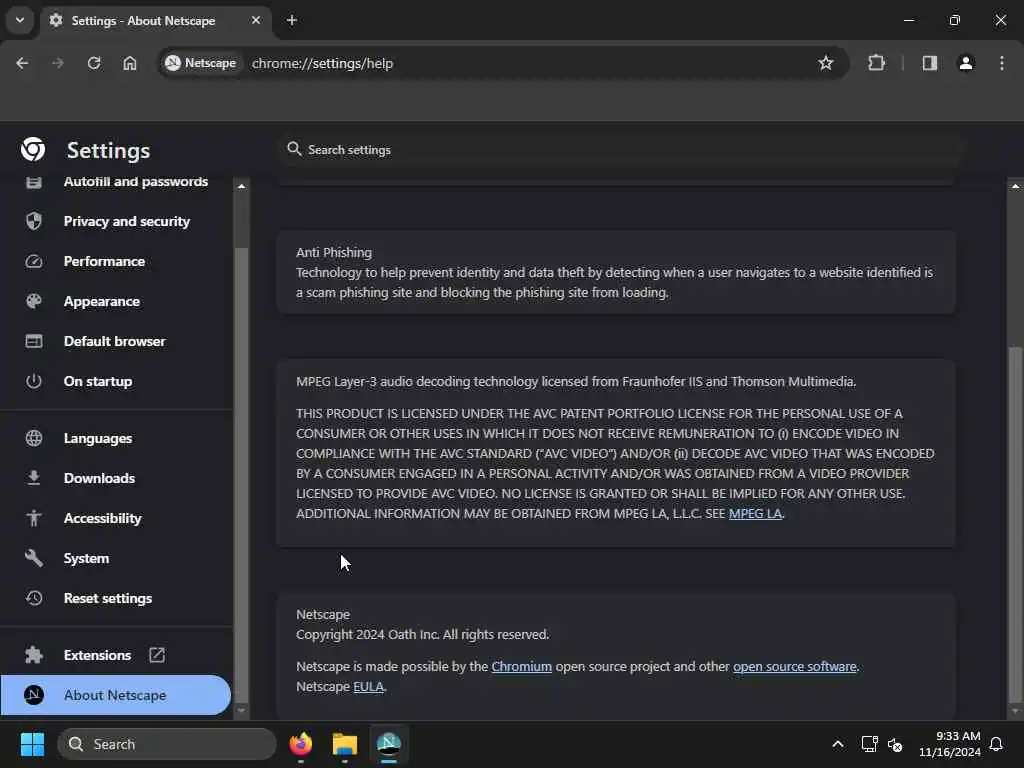
Task: Open the home page via house icon
Action: coord(130,63)
